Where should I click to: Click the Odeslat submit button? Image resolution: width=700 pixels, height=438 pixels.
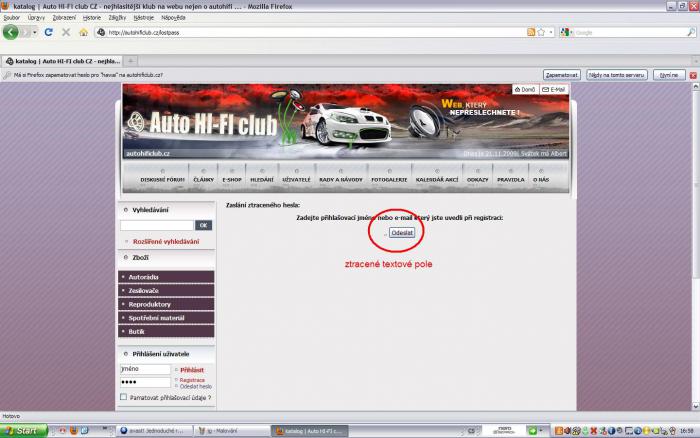pyautogui.click(x=402, y=233)
